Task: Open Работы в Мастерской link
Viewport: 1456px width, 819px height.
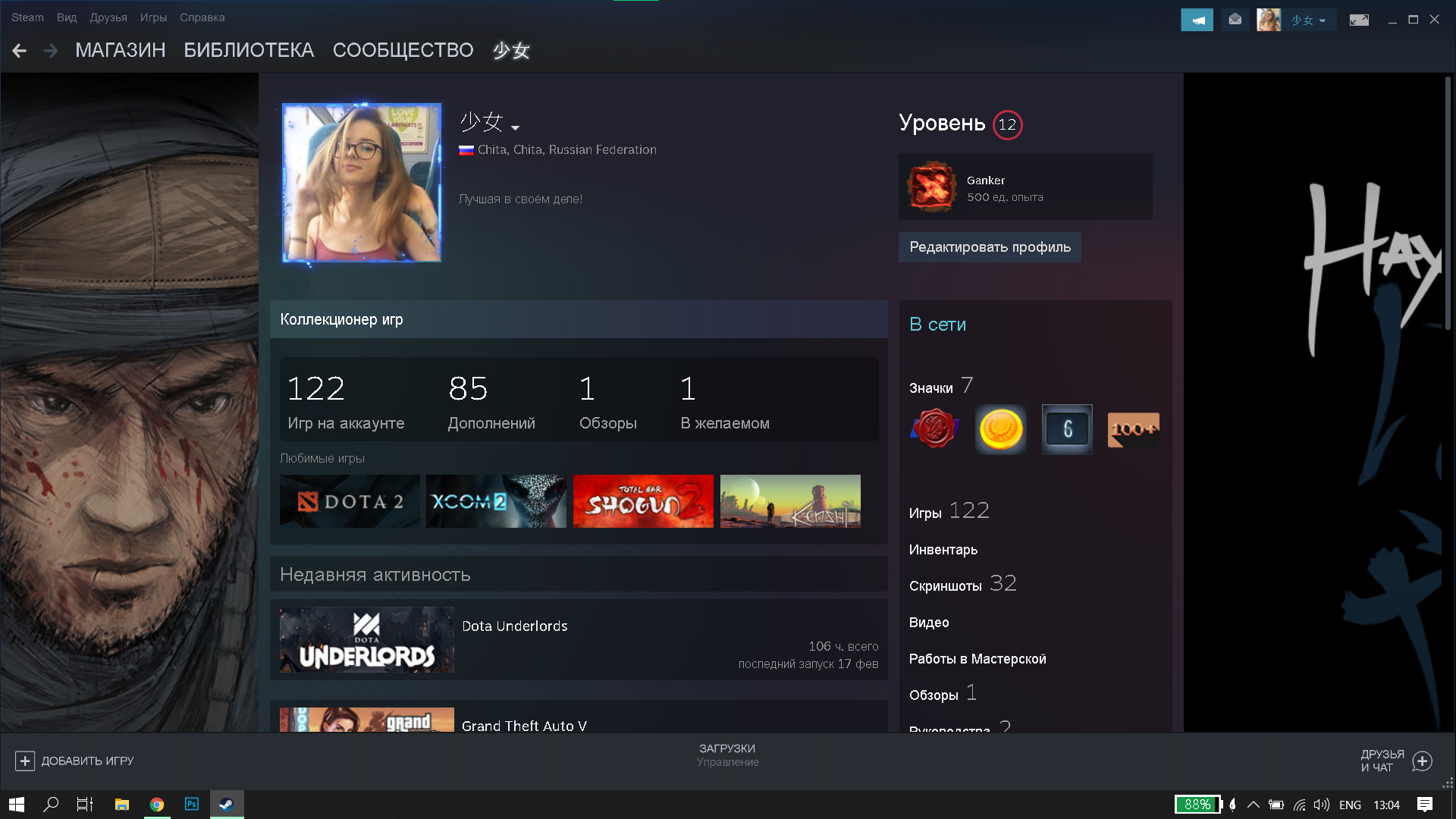Action: click(977, 659)
